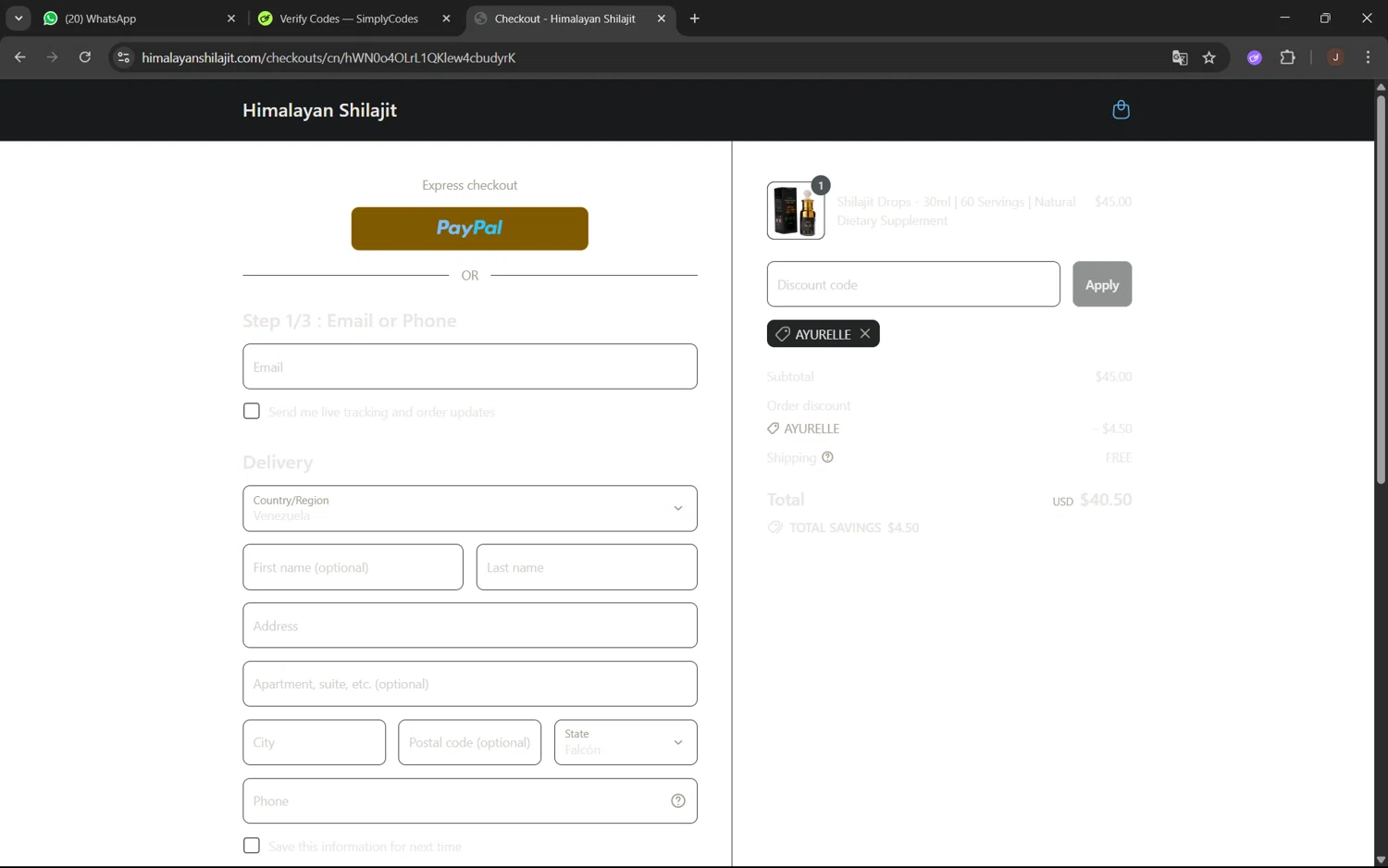
Task: Switch to the WhatsApp tab
Action: click(x=128, y=19)
